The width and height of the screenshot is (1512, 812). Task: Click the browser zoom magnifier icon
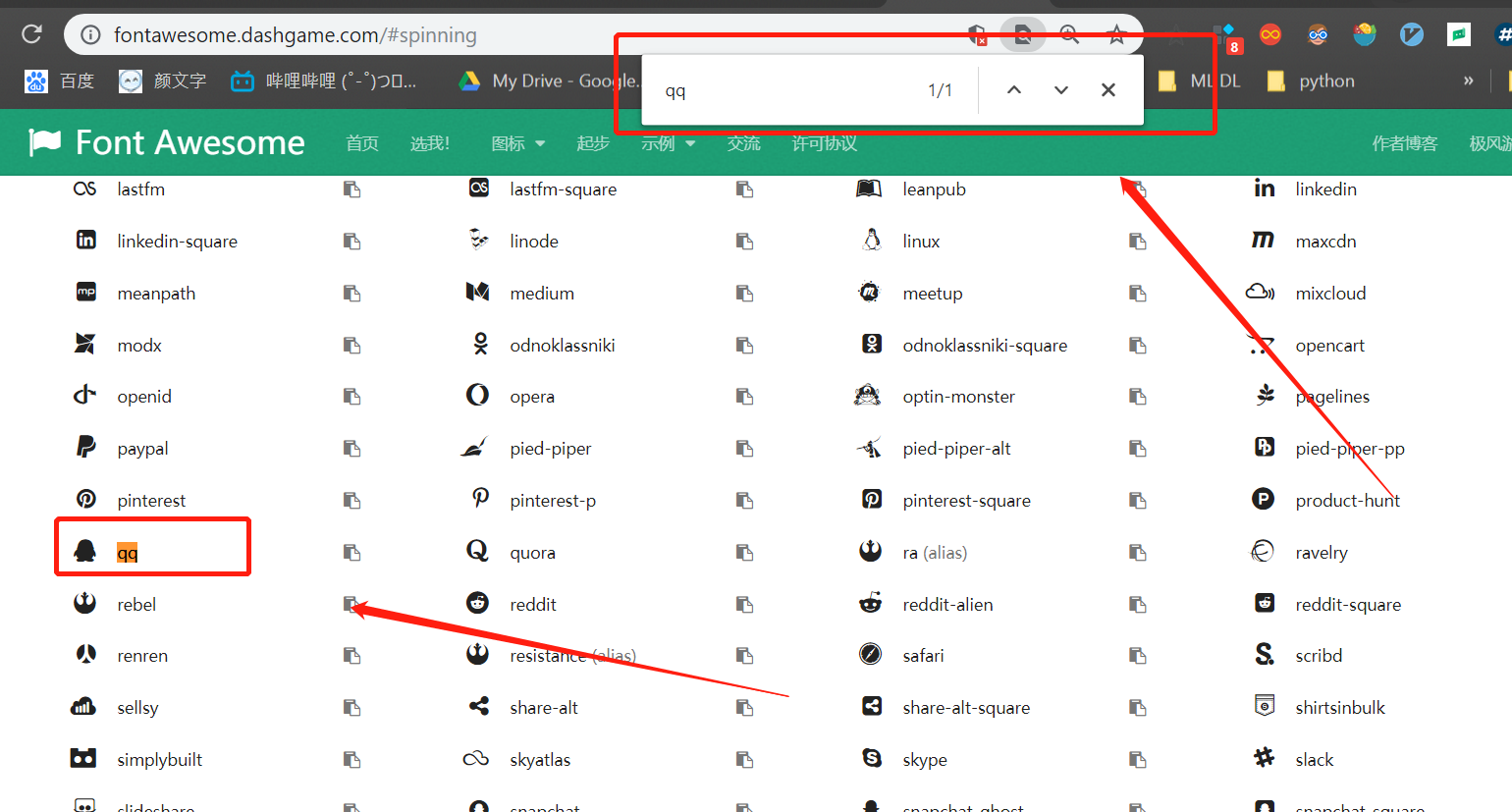[x=1069, y=35]
